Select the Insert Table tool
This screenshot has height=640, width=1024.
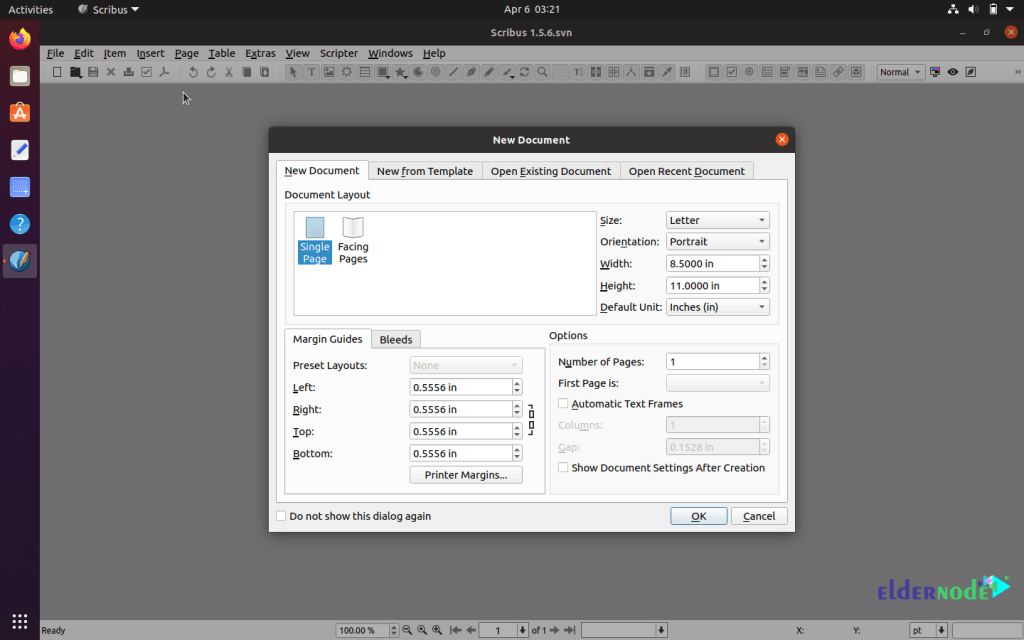(367, 71)
